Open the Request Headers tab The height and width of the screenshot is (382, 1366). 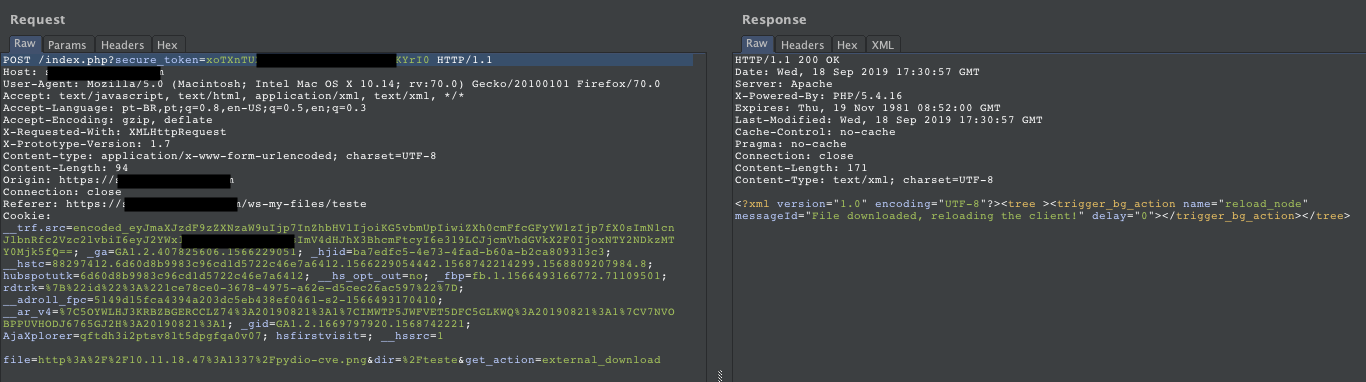(123, 45)
